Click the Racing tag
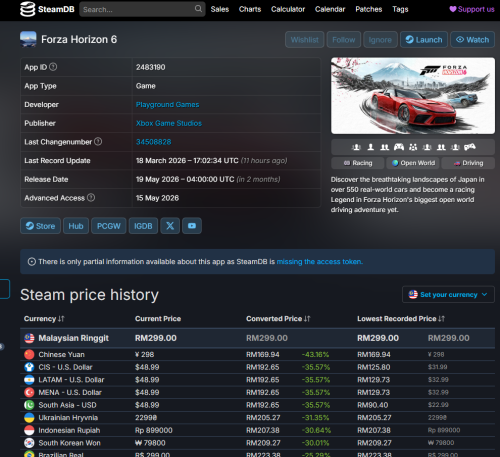500x457 pixels. click(358, 163)
